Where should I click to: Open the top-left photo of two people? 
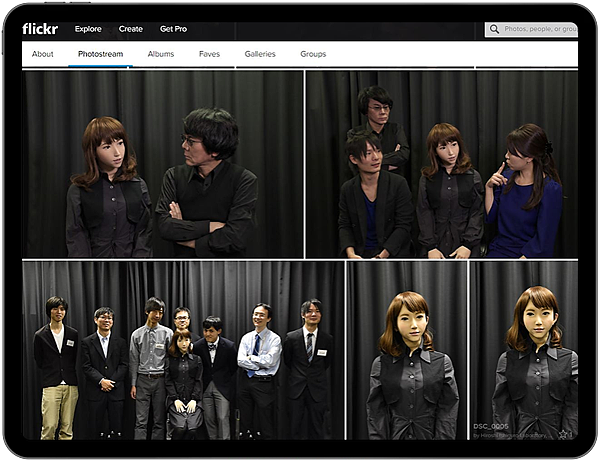point(162,164)
